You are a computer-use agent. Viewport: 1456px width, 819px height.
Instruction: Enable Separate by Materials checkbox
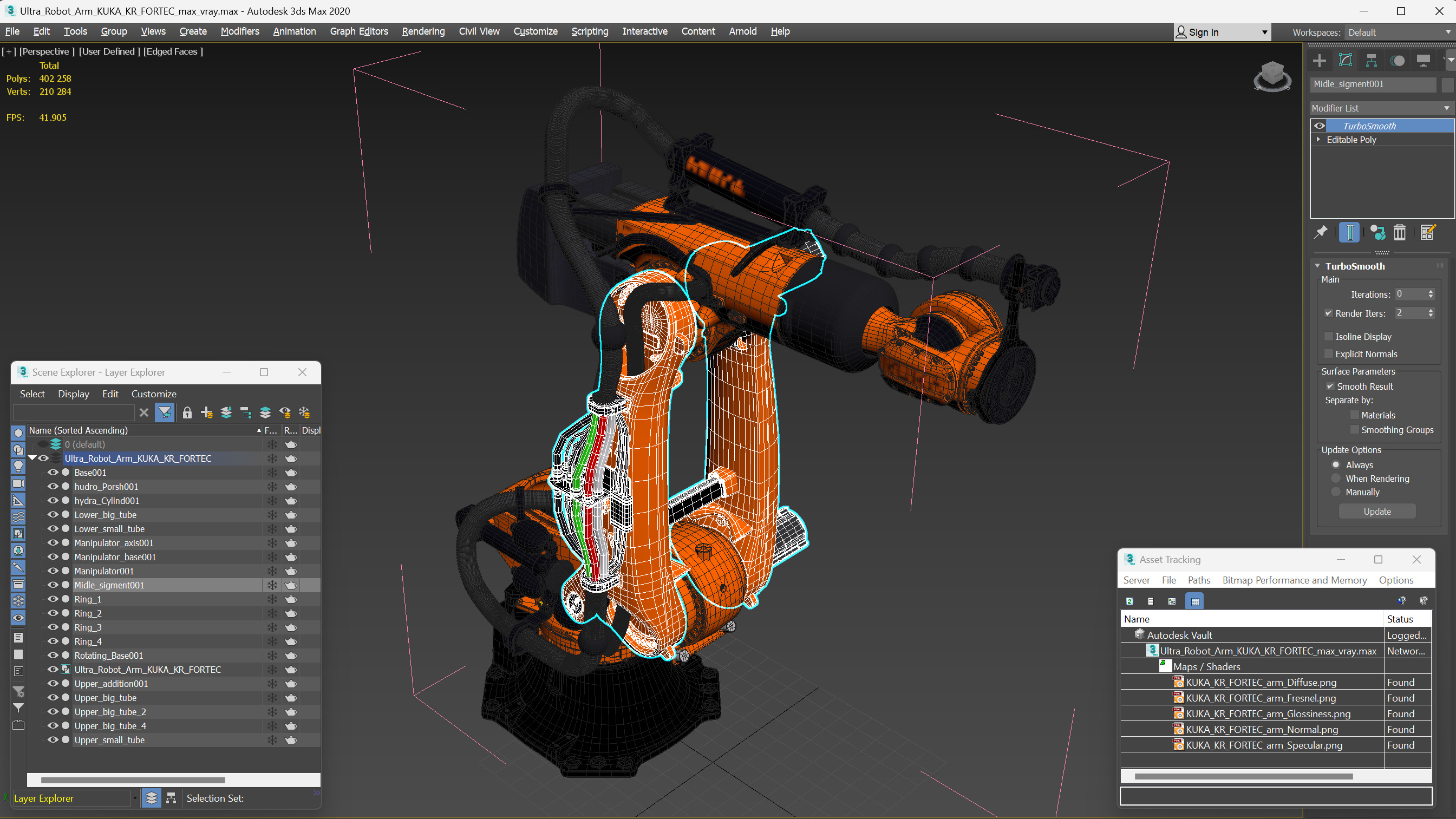coord(1354,415)
